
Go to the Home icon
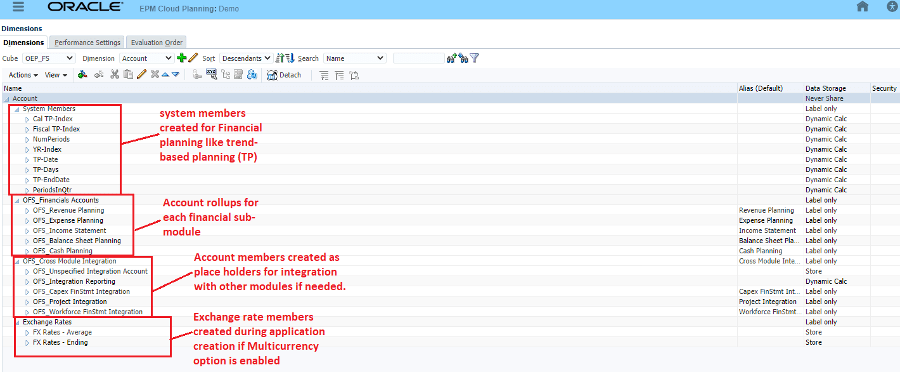pos(862,7)
